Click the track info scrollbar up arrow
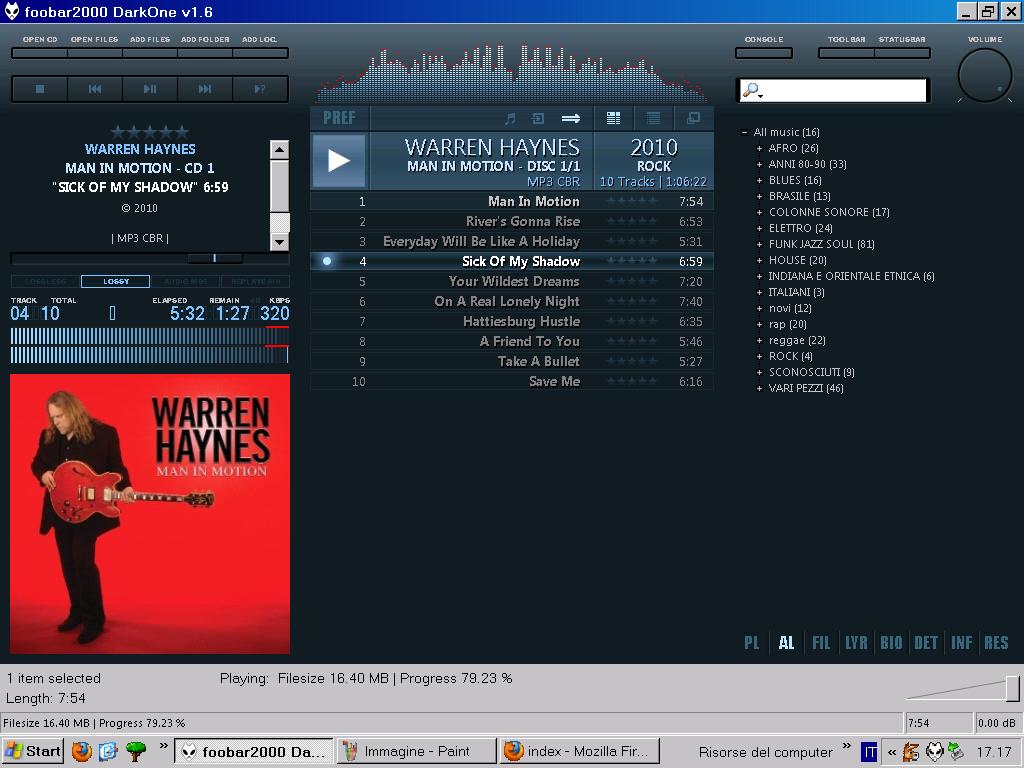The height and width of the screenshot is (768, 1024). (280, 150)
